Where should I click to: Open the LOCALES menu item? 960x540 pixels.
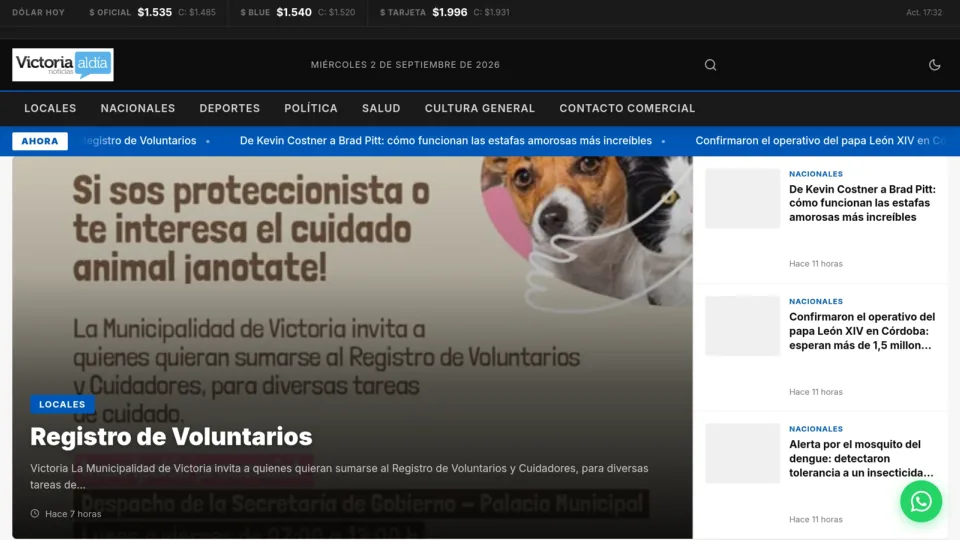pyautogui.click(x=50, y=108)
